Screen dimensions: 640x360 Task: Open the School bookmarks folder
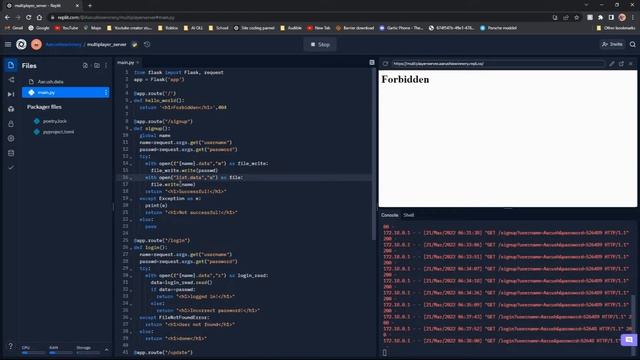219,28
